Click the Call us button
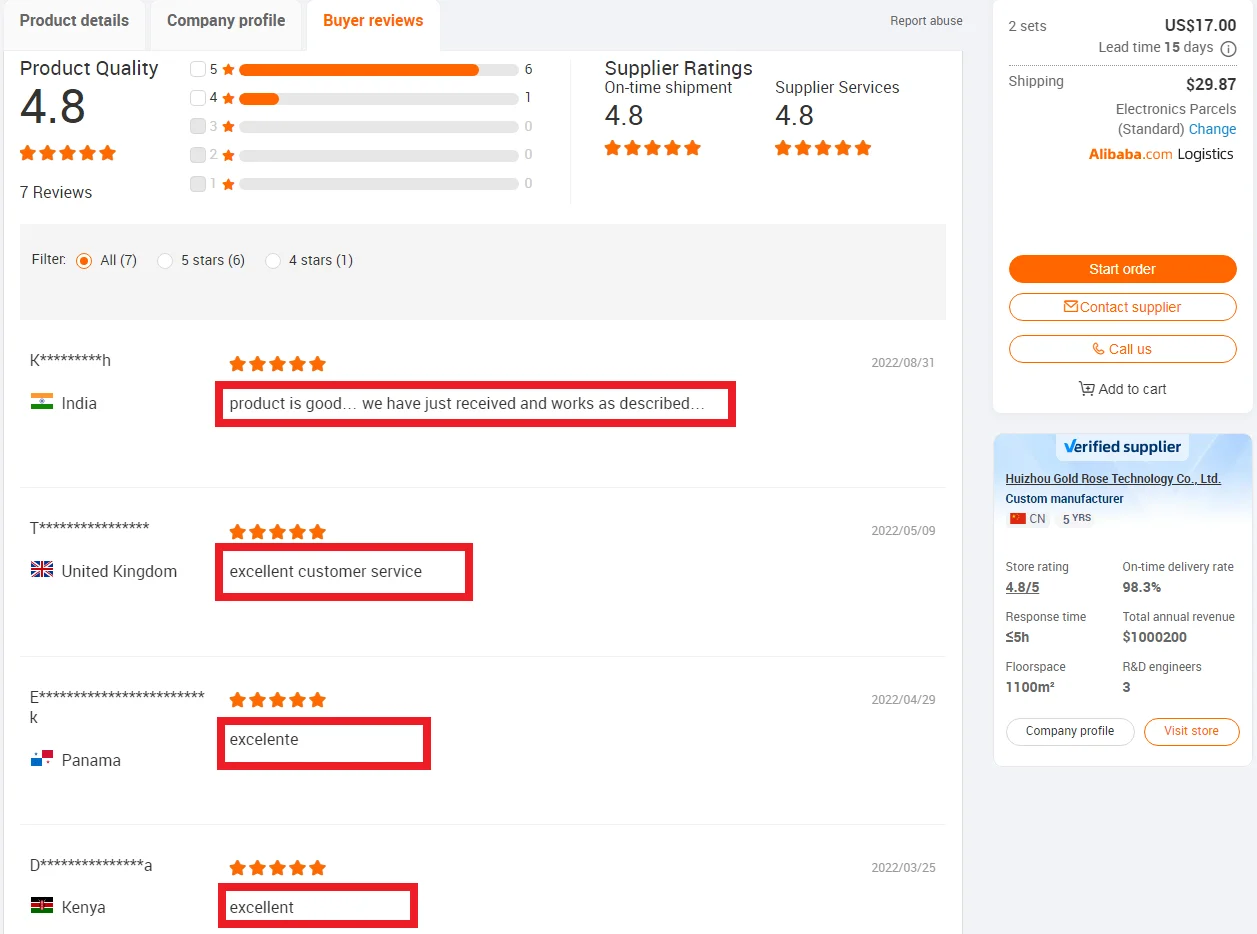The width and height of the screenshot is (1257, 934). coord(1122,349)
